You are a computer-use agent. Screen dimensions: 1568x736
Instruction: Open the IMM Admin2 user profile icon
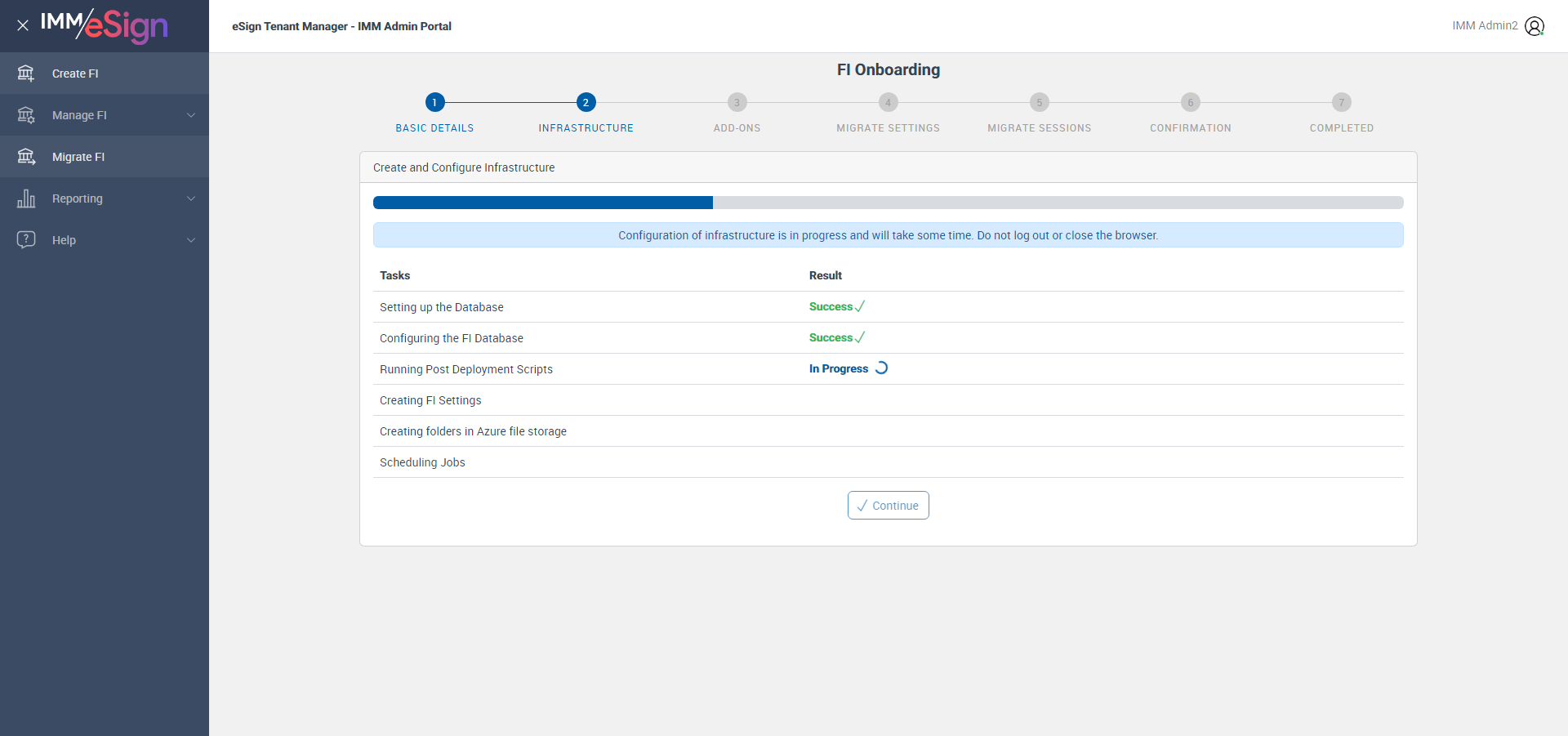click(1535, 26)
